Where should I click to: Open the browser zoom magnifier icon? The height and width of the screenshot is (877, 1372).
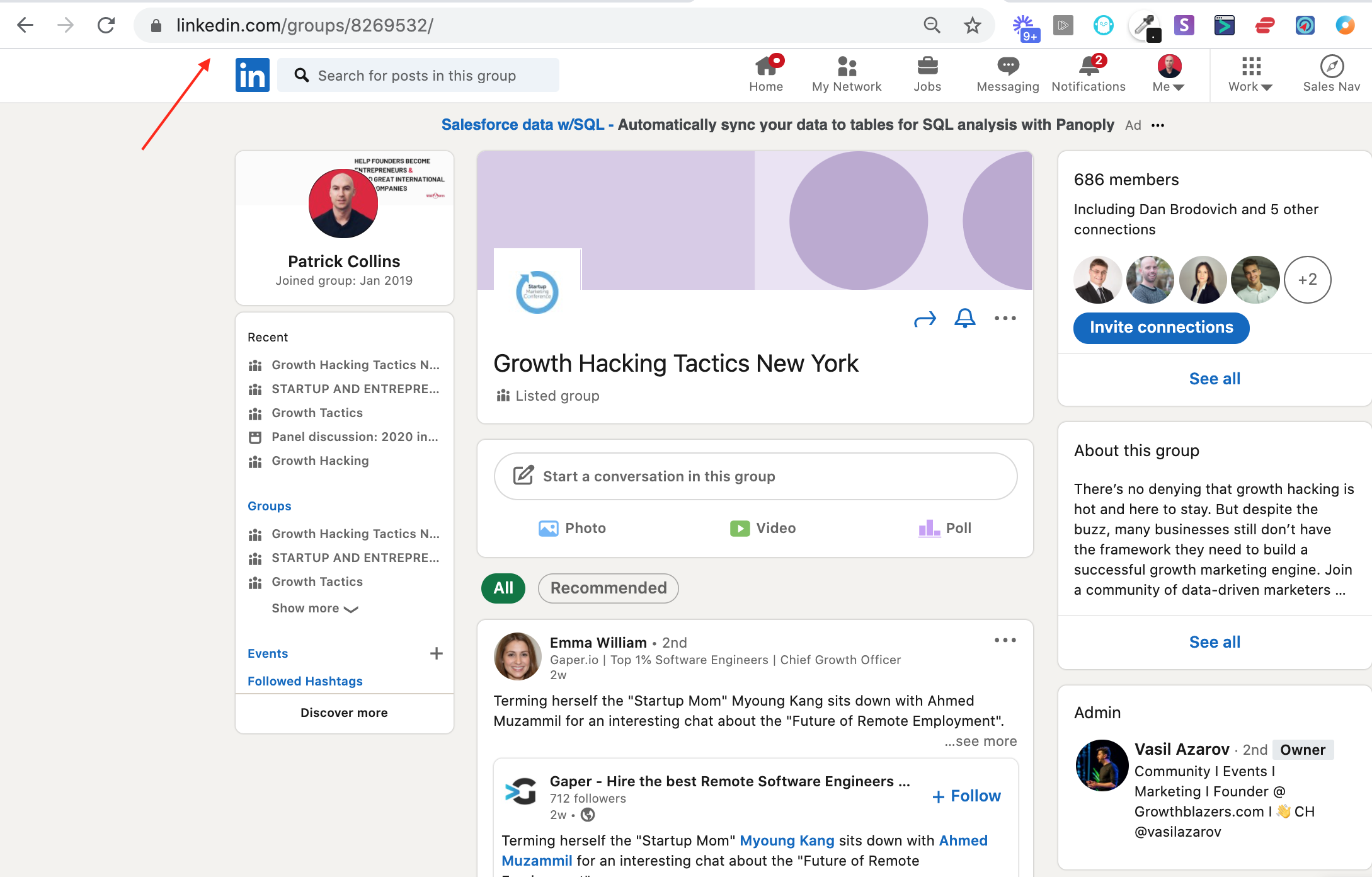[x=932, y=25]
